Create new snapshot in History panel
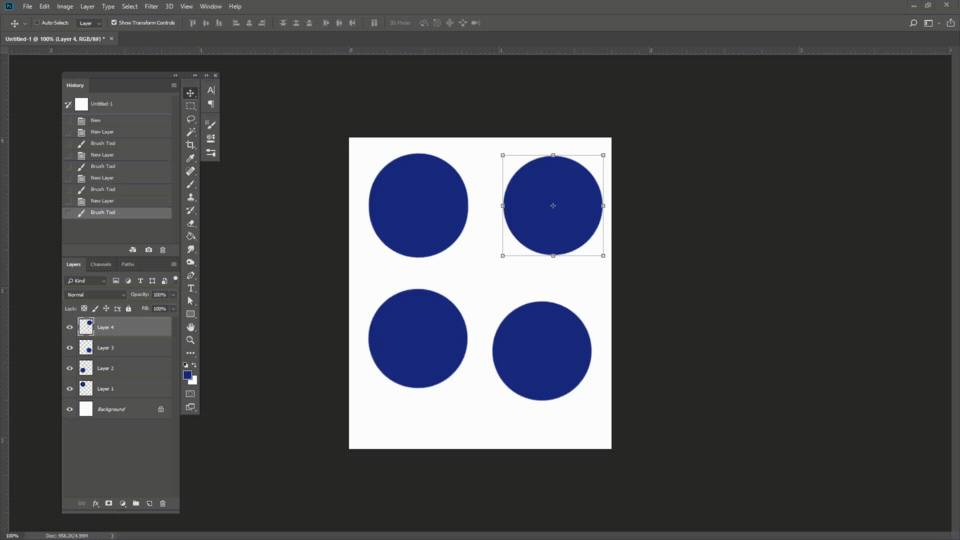This screenshot has width=960, height=540. coord(148,250)
